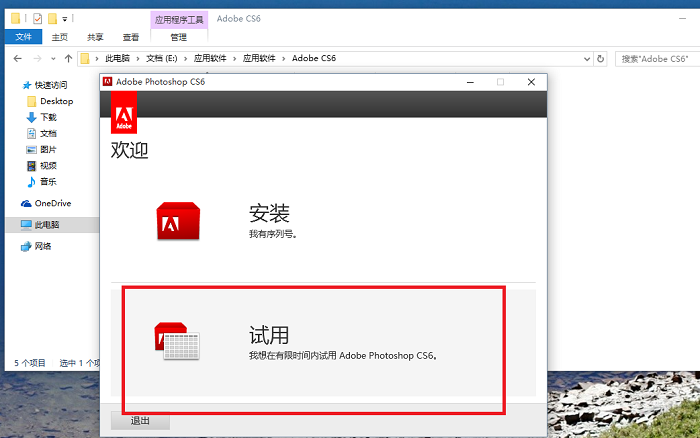
Task: Open 文档 in navigation pane
Action: pos(48,133)
